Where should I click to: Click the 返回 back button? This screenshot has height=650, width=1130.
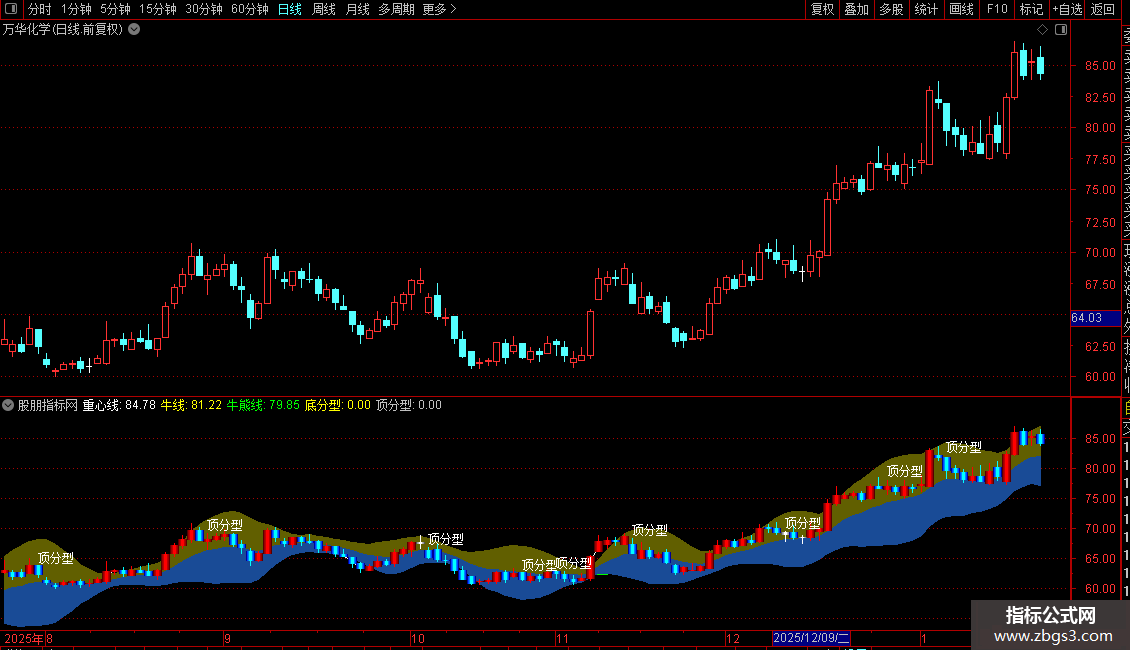coord(1103,9)
